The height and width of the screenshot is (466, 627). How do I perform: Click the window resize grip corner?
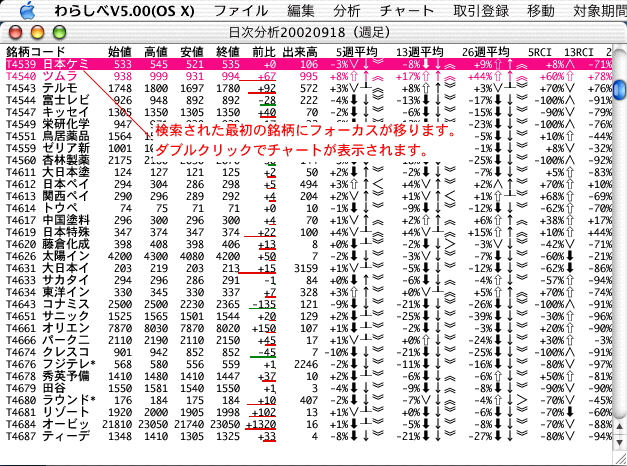(620, 458)
